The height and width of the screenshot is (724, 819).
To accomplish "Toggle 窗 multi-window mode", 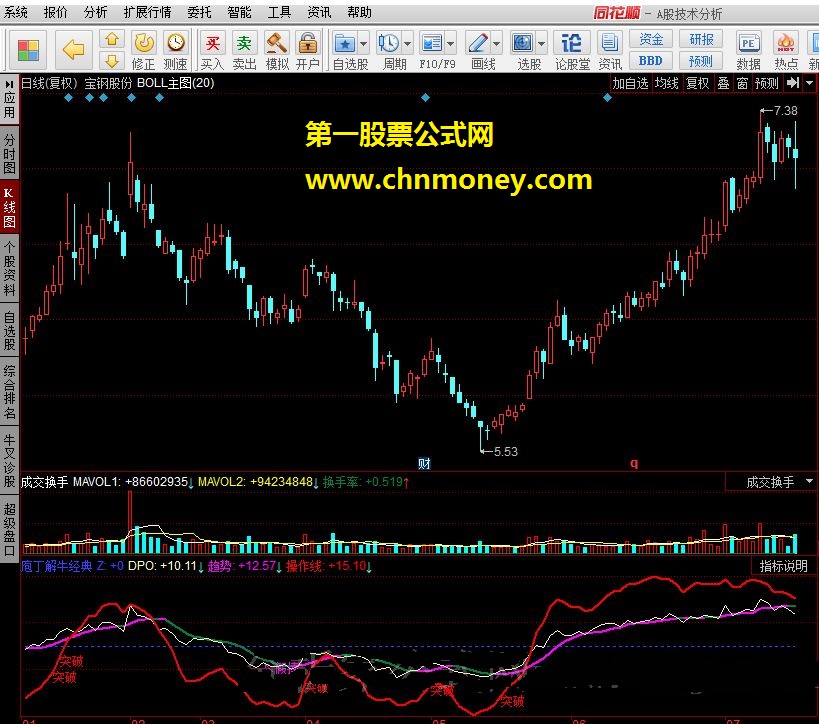I will [x=742, y=83].
